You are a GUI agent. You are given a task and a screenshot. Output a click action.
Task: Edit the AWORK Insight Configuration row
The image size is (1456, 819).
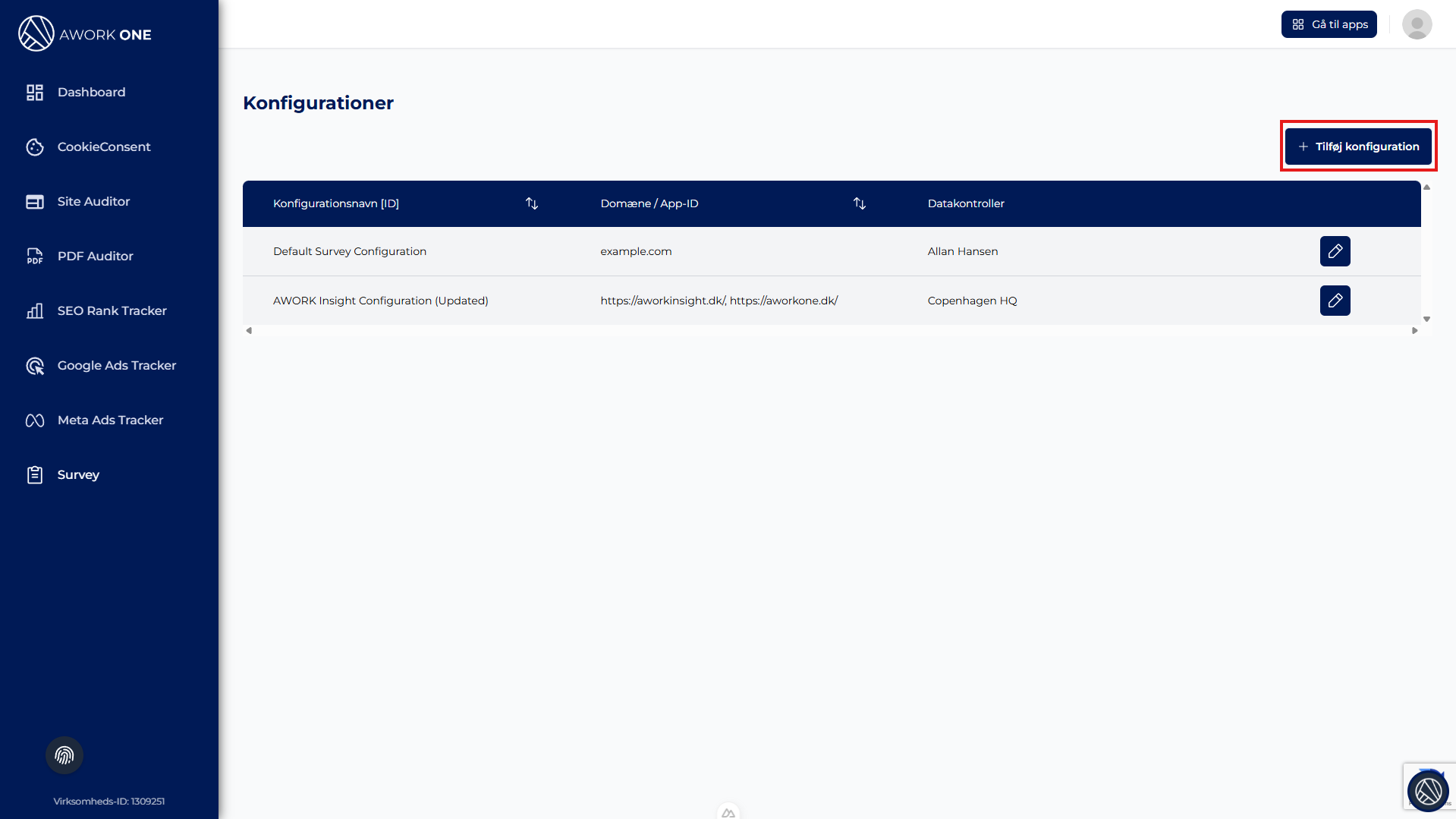click(1335, 301)
